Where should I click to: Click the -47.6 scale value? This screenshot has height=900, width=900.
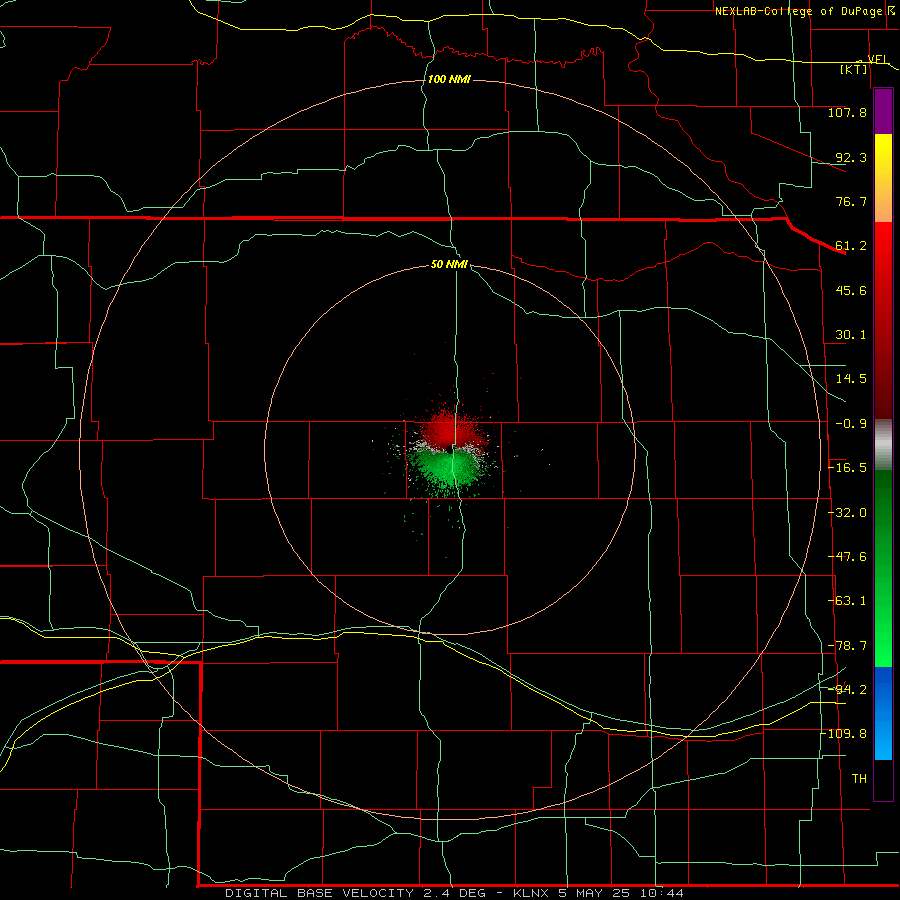(x=847, y=557)
